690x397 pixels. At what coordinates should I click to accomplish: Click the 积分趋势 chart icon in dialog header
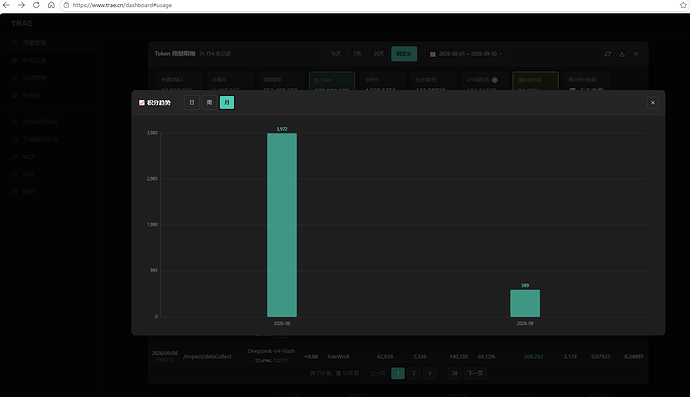tap(142, 103)
